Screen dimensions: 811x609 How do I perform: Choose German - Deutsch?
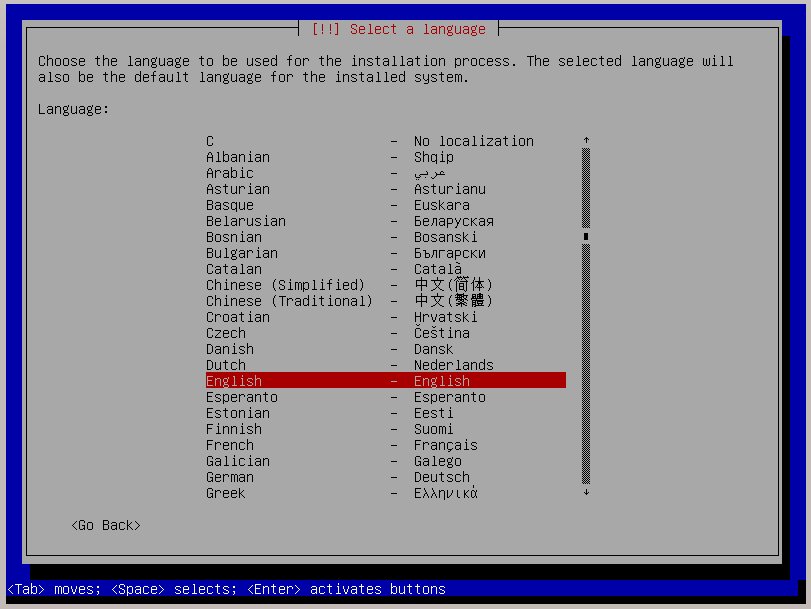point(385,478)
